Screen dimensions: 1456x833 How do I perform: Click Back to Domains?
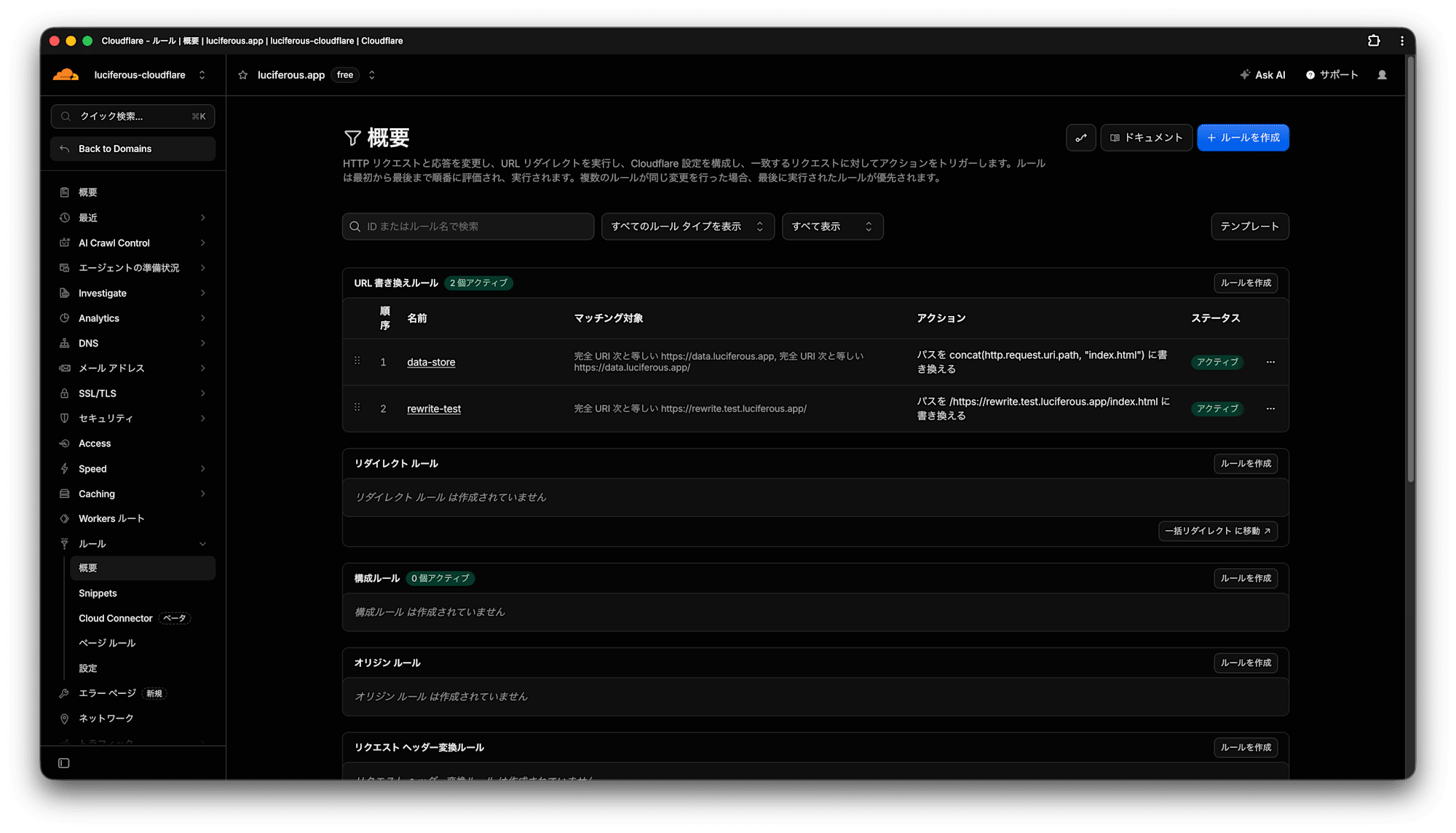point(133,149)
